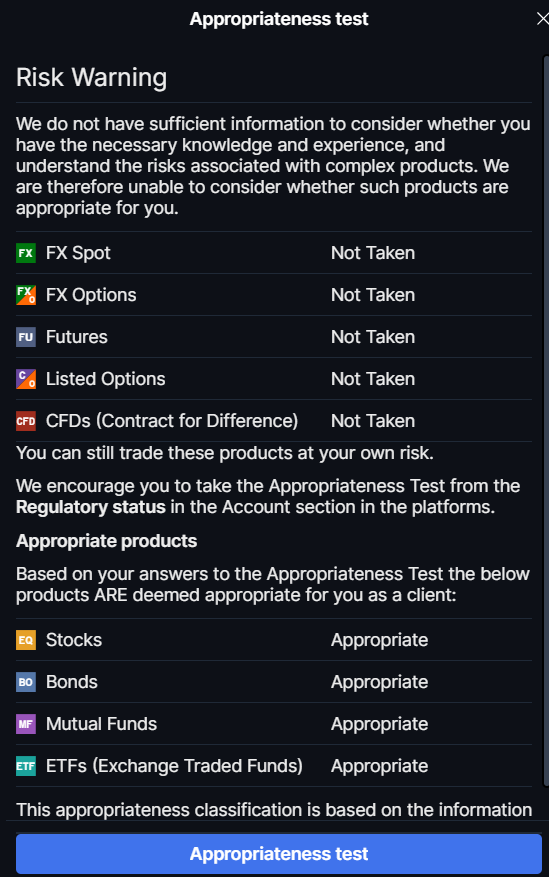
Task: Close the Appropriateness test dialog
Action: click(x=542, y=19)
